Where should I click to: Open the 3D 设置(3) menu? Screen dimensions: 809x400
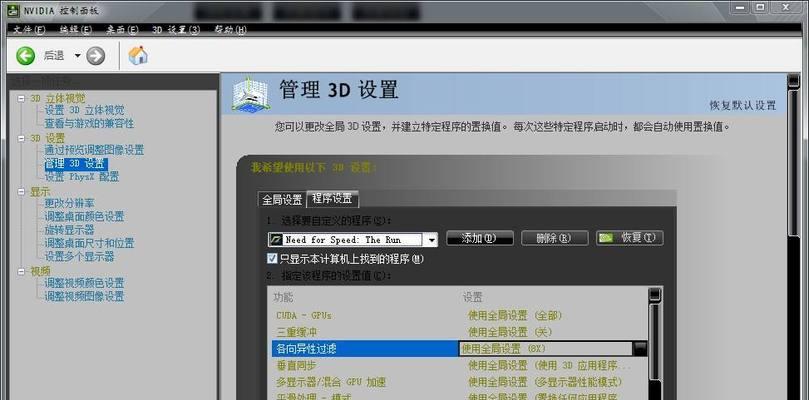[176, 30]
